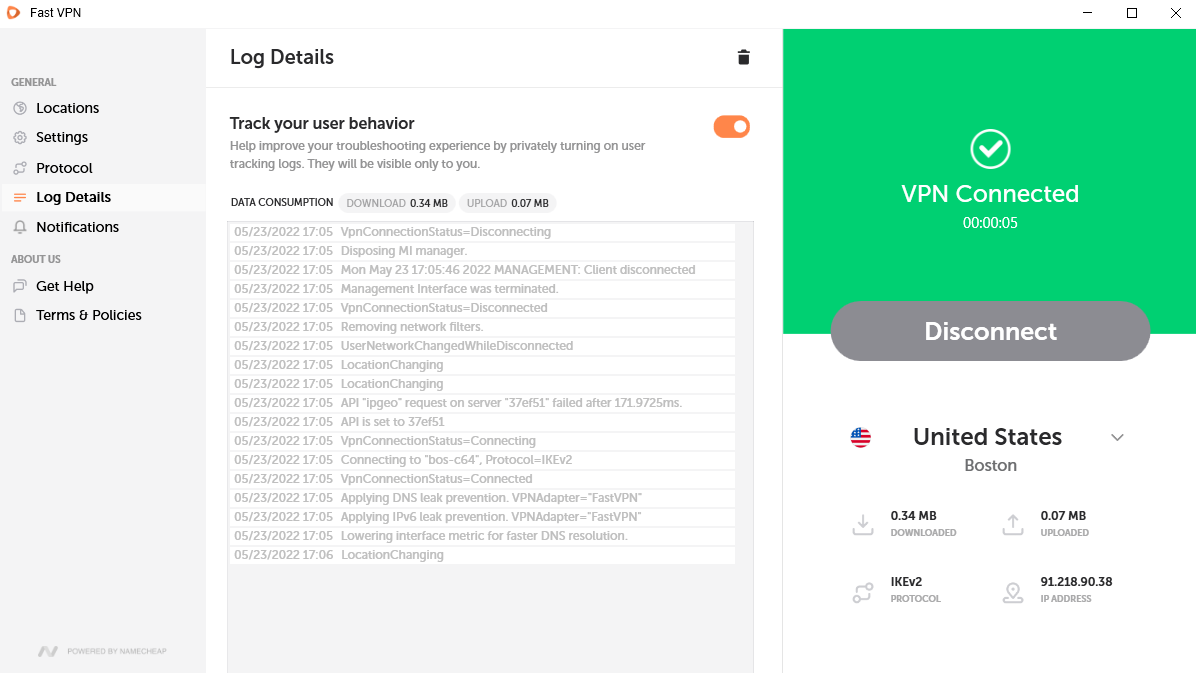The height and width of the screenshot is (673, 1196).
Task: Select the DOWNLOAD 0.34 MB data chip
Action: pyautogui.click(x=397, y=203)
